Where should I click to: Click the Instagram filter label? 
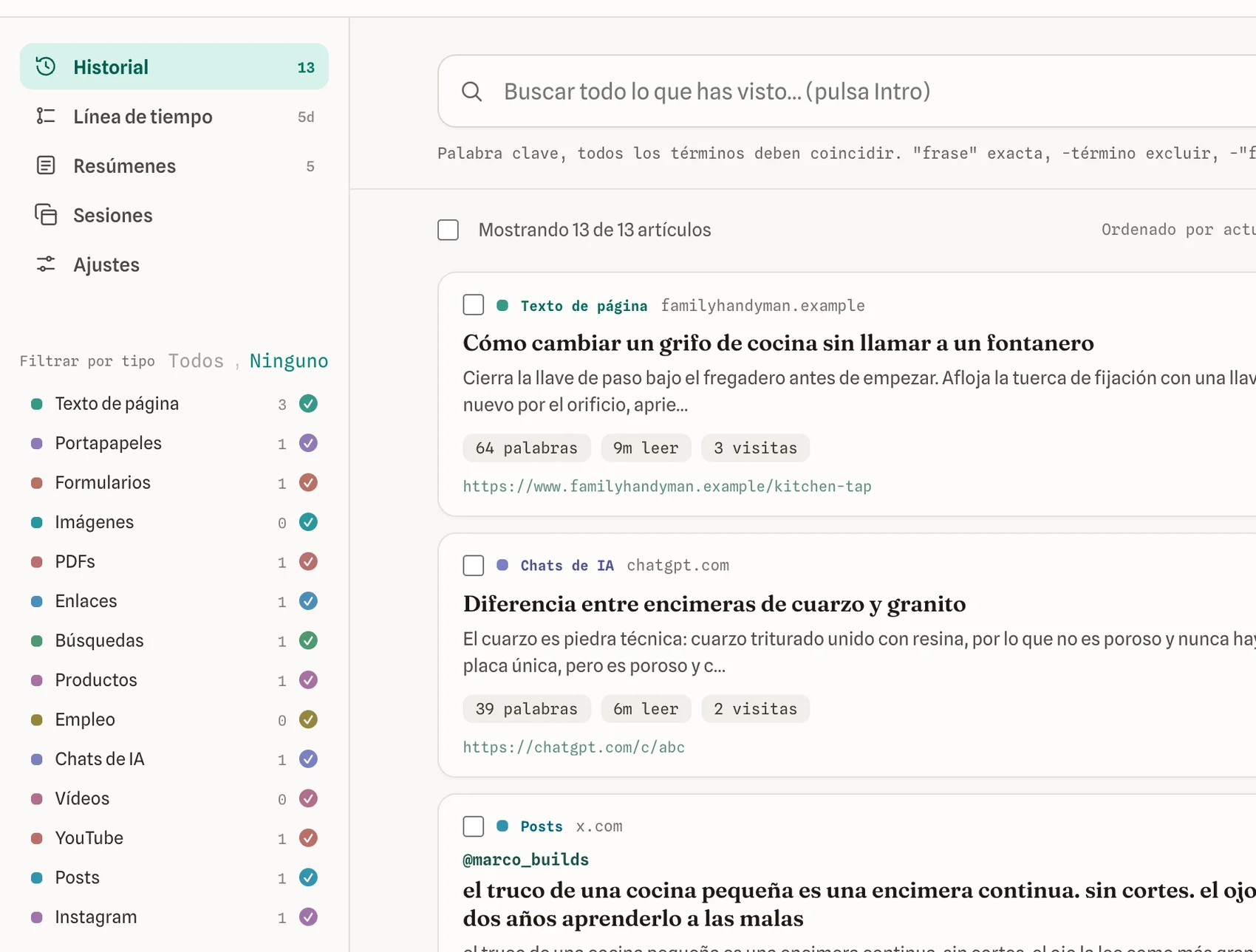coord(96,917)
